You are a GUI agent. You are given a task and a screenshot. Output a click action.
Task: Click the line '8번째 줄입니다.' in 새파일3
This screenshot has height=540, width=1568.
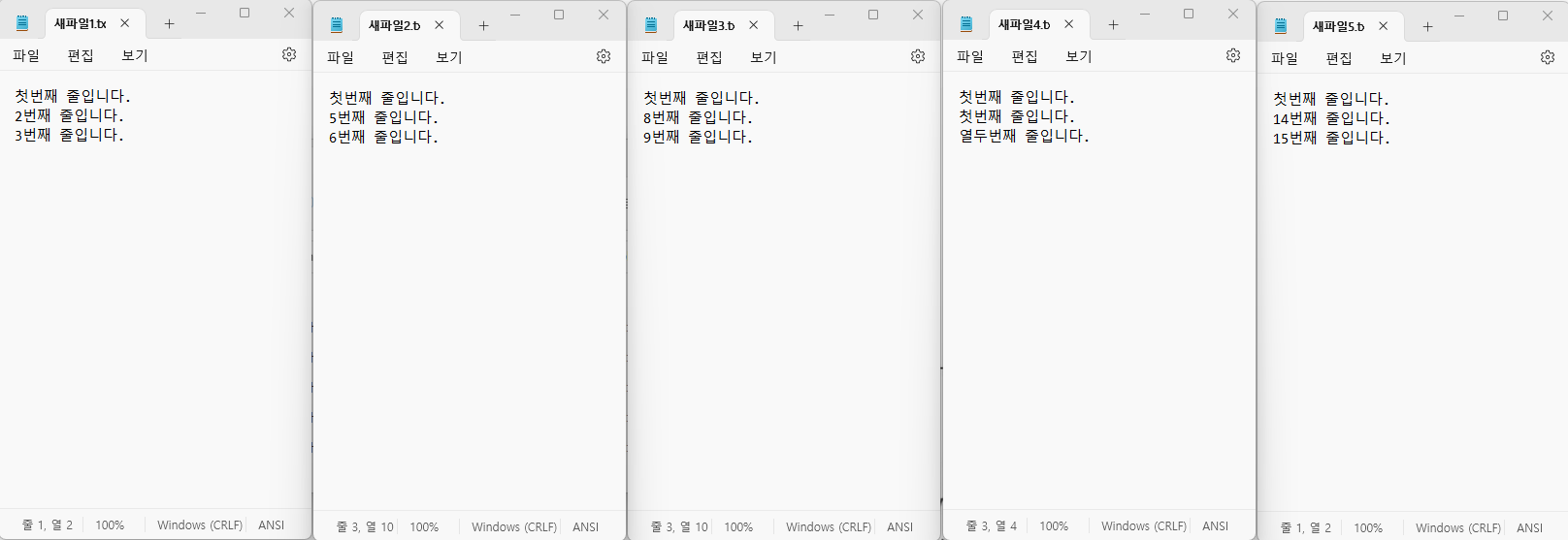[x=698, y=117]
